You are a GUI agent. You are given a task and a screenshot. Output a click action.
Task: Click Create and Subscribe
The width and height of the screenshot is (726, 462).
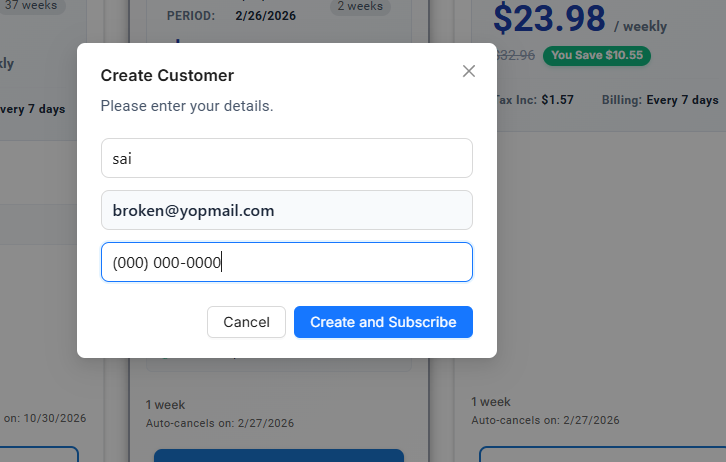tap(383, 322)
